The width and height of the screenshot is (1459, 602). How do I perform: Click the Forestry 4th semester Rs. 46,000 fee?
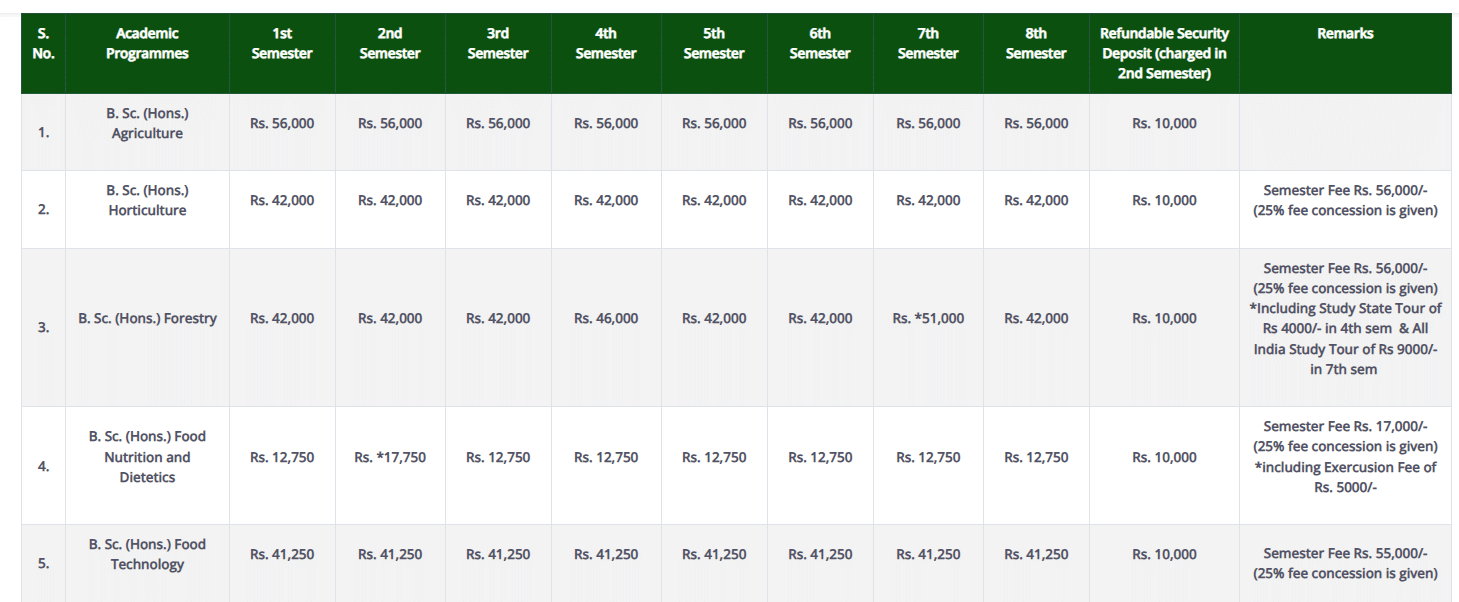click(606, 319)
